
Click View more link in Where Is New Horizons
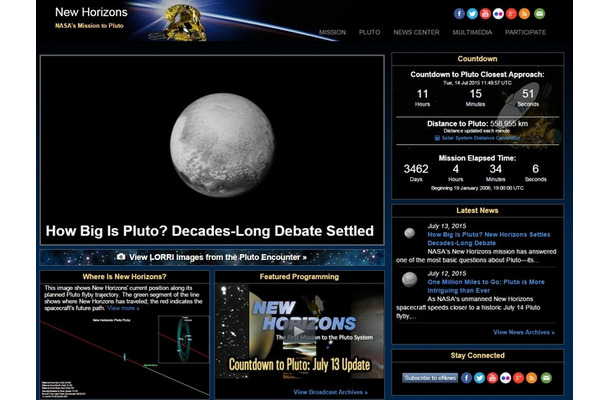click(123, 308)
